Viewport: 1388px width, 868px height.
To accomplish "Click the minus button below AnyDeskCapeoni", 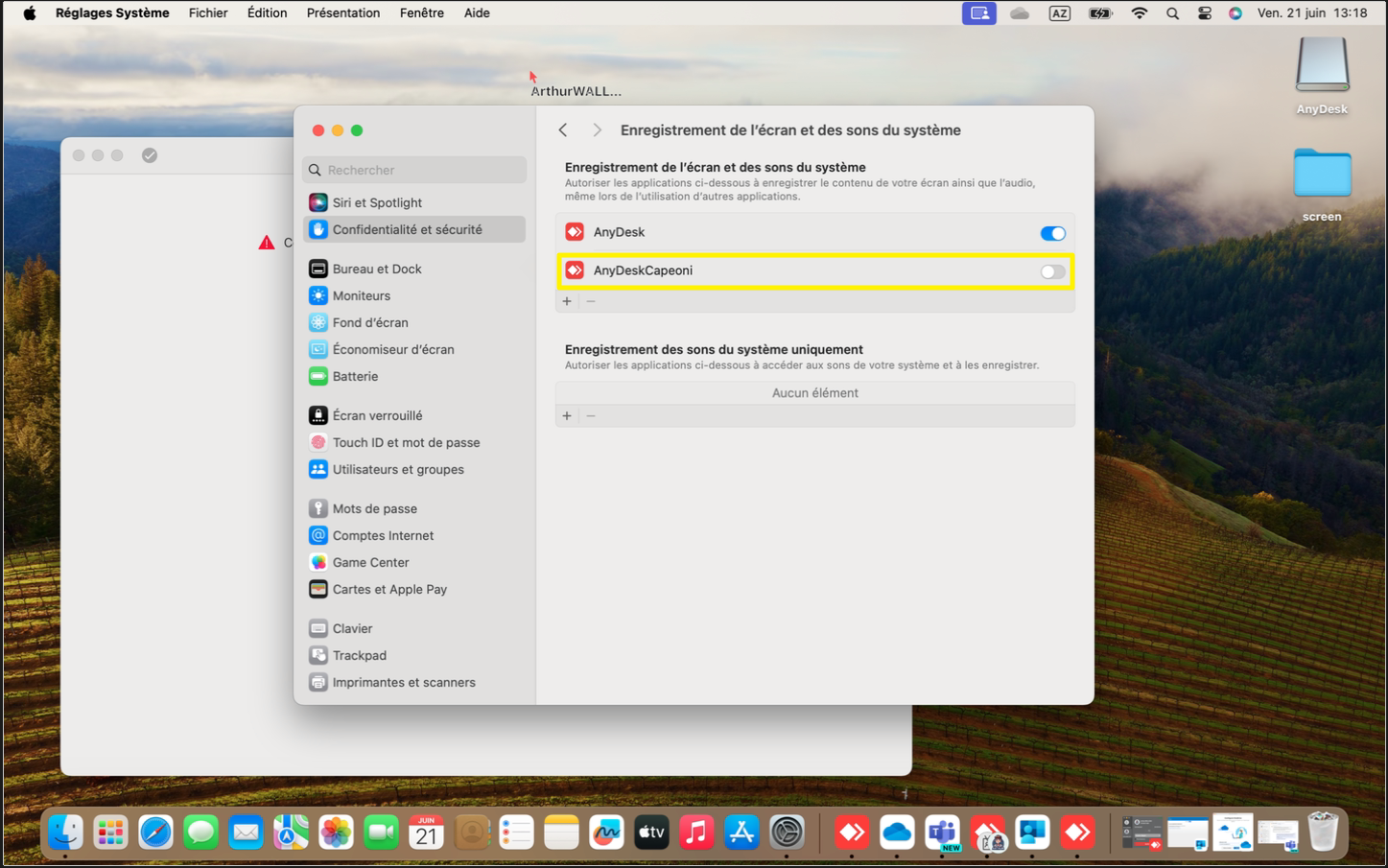I will 591,301.
